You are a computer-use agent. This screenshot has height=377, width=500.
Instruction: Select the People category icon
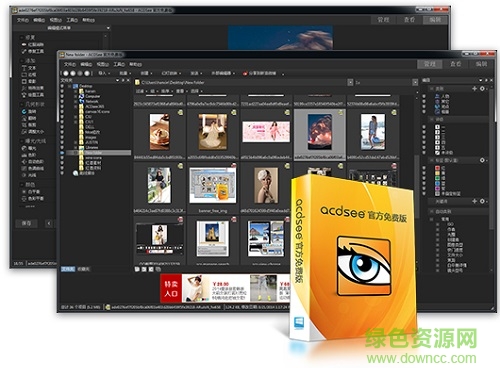coord(437,96)
